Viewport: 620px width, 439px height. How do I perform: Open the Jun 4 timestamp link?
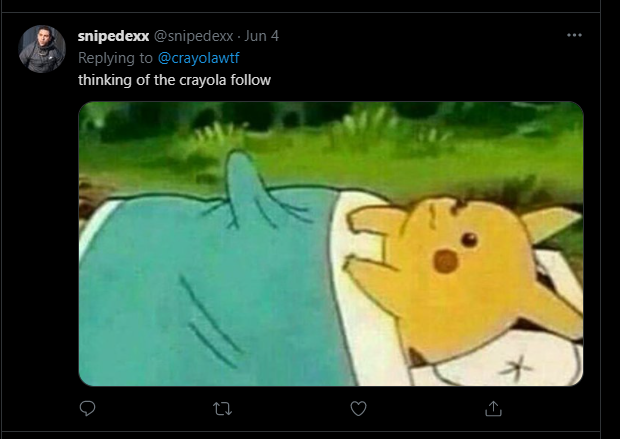coord(262,36)
